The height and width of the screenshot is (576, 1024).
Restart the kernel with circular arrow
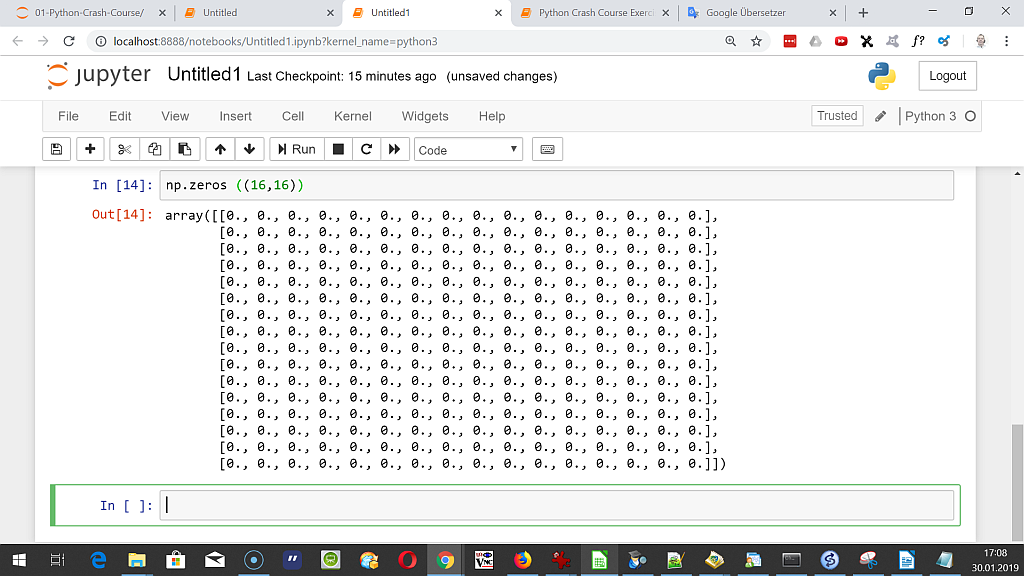pos(366,150)
